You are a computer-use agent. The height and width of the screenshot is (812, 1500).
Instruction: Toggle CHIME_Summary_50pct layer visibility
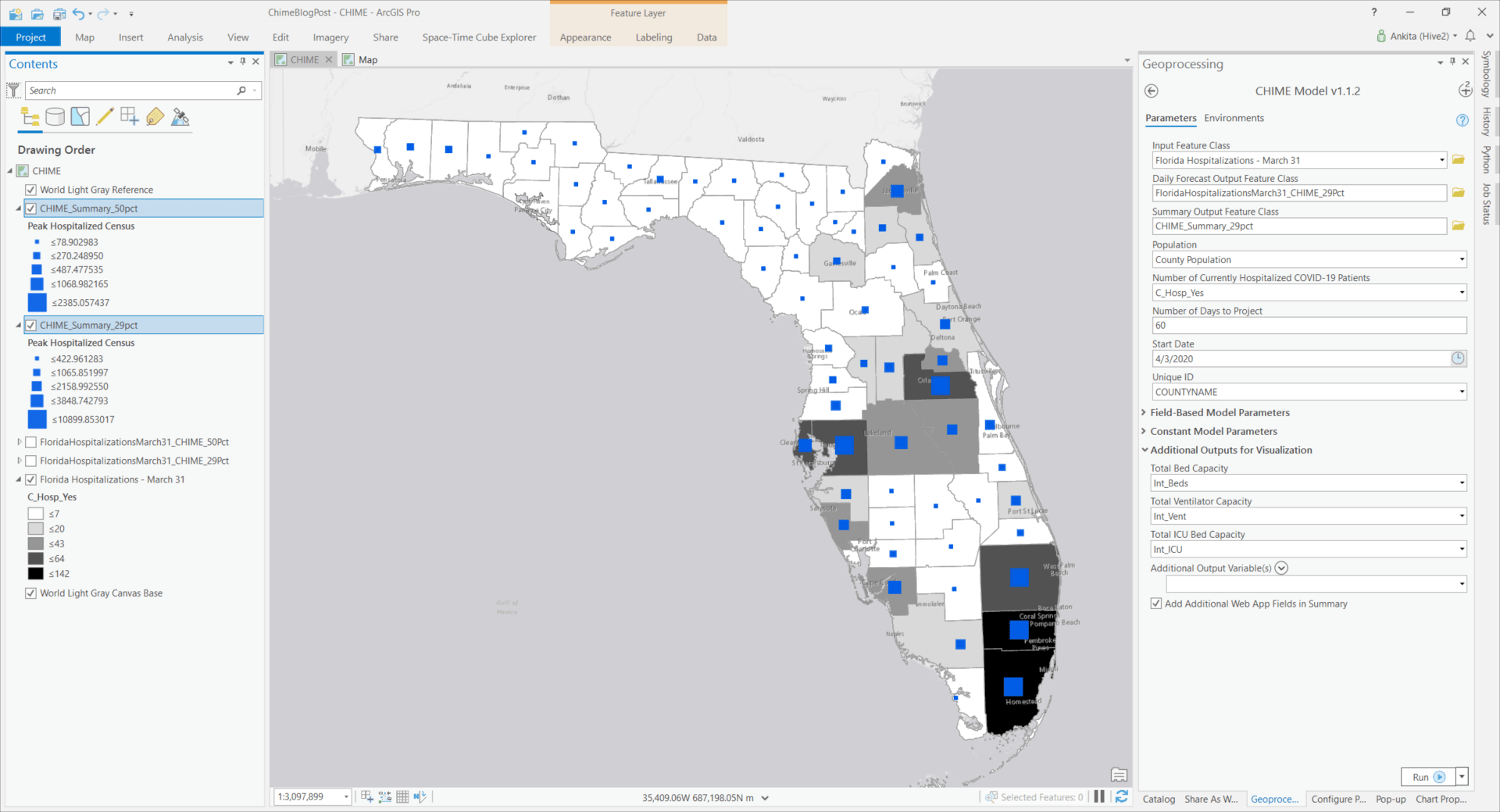[31, 208]
